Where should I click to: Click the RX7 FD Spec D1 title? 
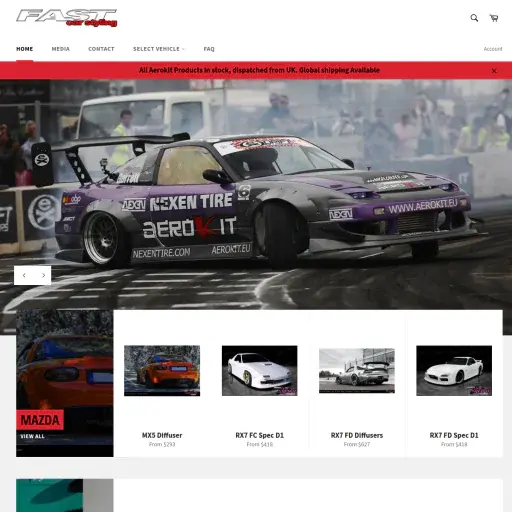(454, 435)
